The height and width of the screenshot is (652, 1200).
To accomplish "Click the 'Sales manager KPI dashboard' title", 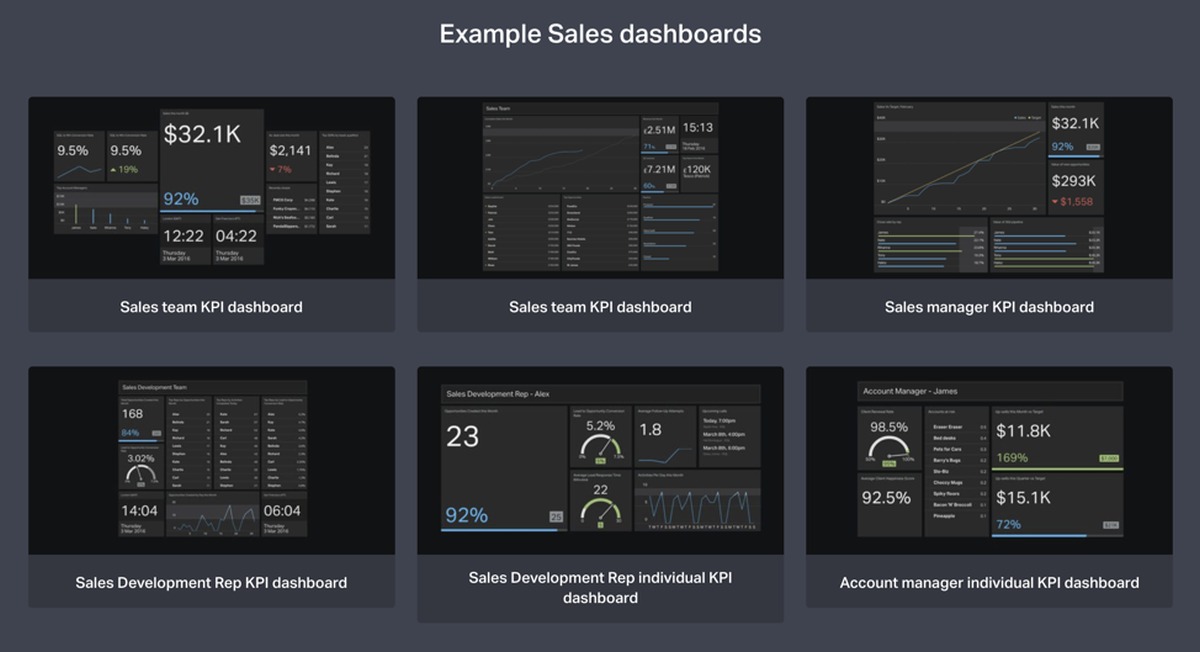I will click(x=989, y=307).
